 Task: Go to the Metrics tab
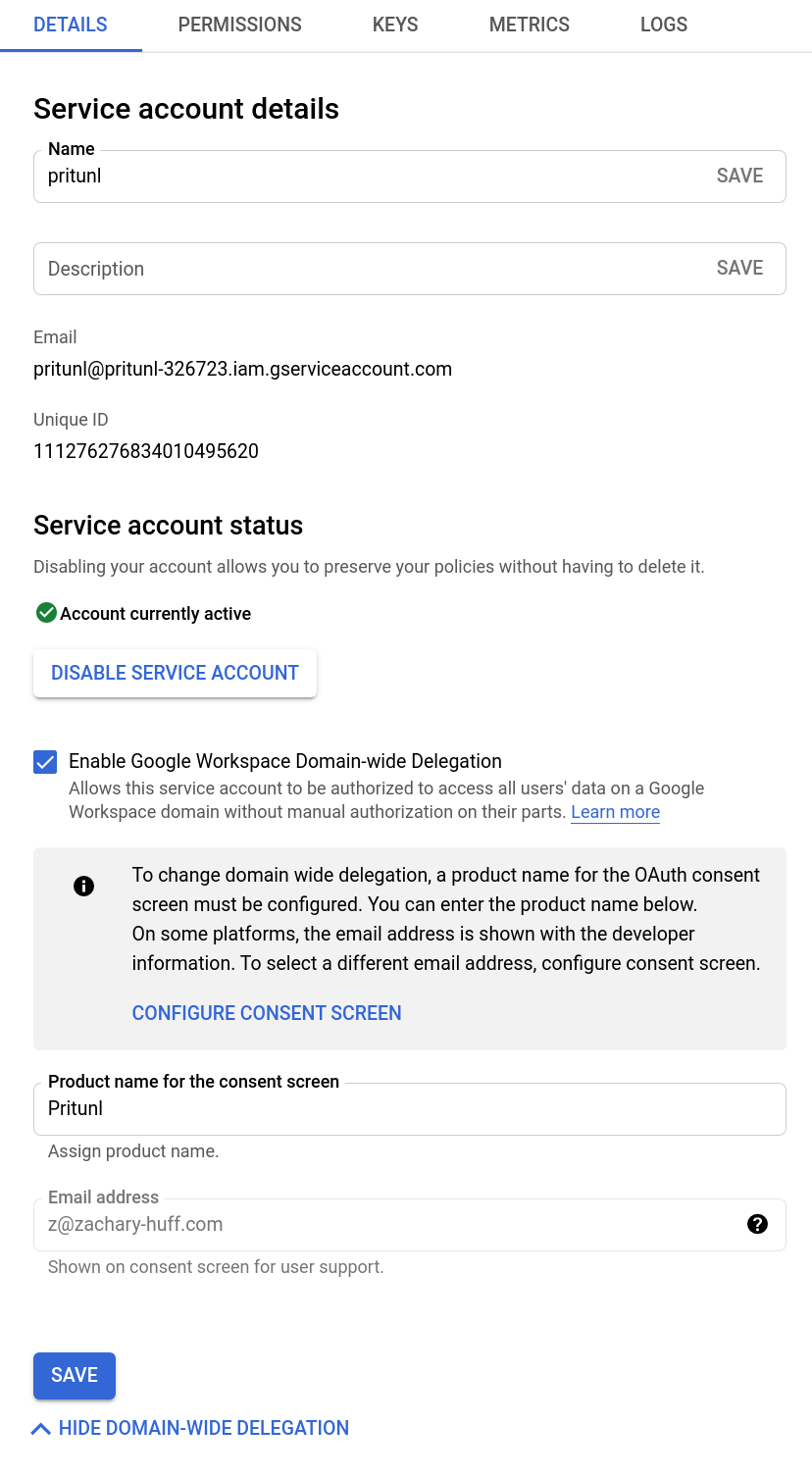pyautogui.click(x=530, y=25)
